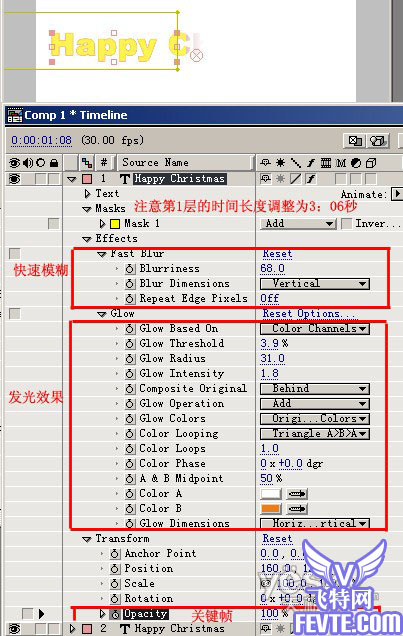Open Glow Dimensions dropdown

315,524
